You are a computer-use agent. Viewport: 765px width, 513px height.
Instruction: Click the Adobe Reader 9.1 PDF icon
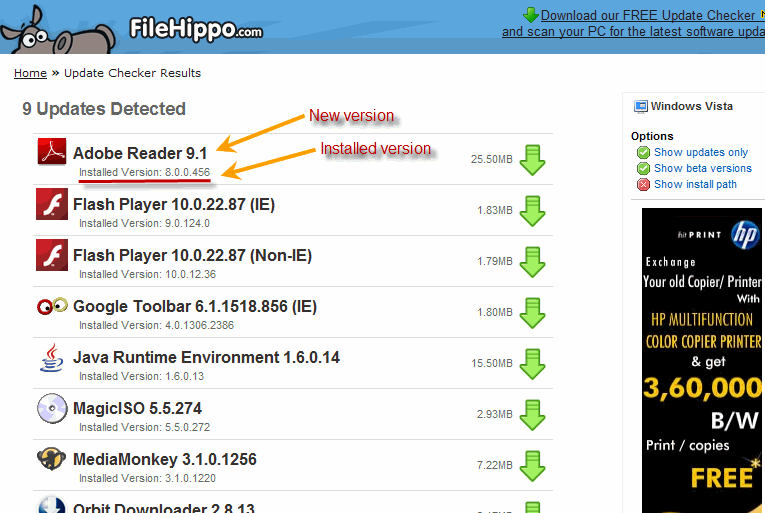(52, 152)
